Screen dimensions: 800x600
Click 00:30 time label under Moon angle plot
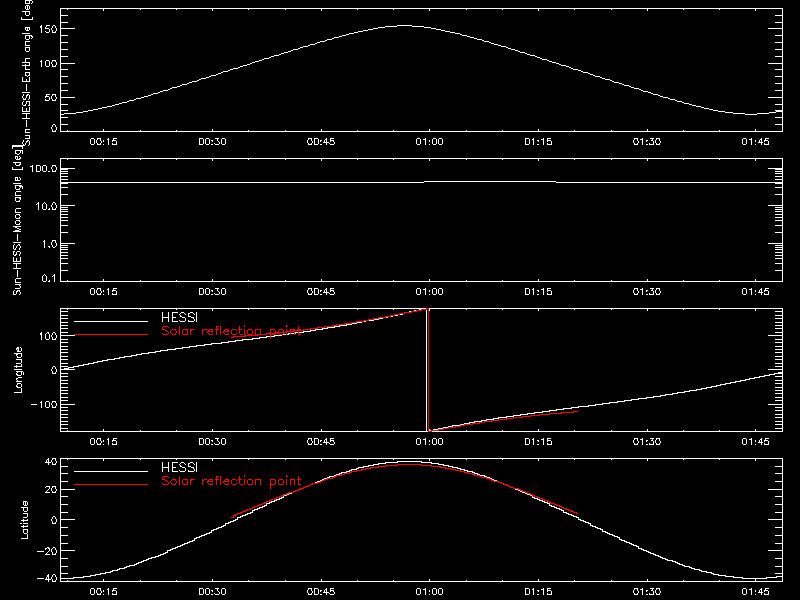[212, 292]
